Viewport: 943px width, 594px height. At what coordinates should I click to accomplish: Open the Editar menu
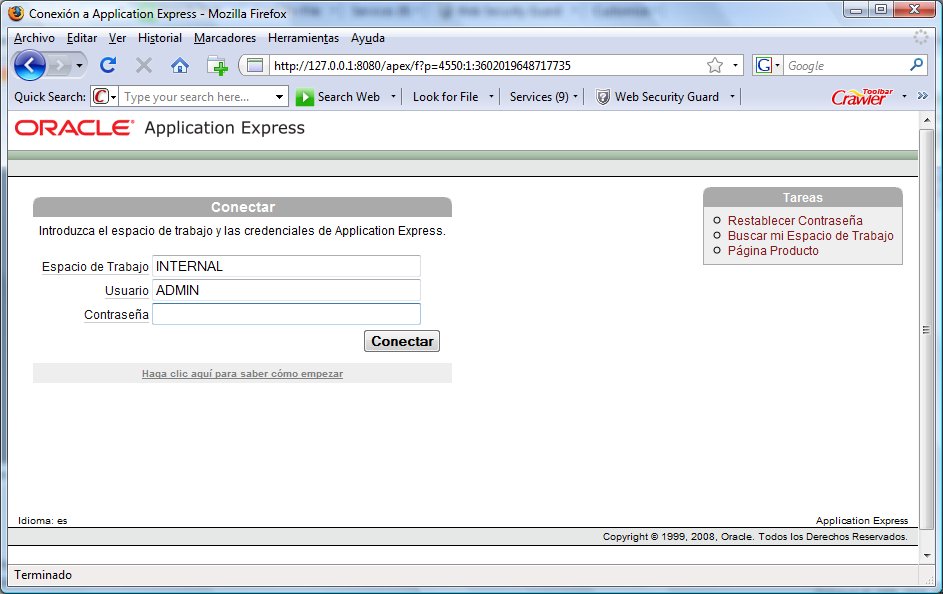tap(82, 38)
